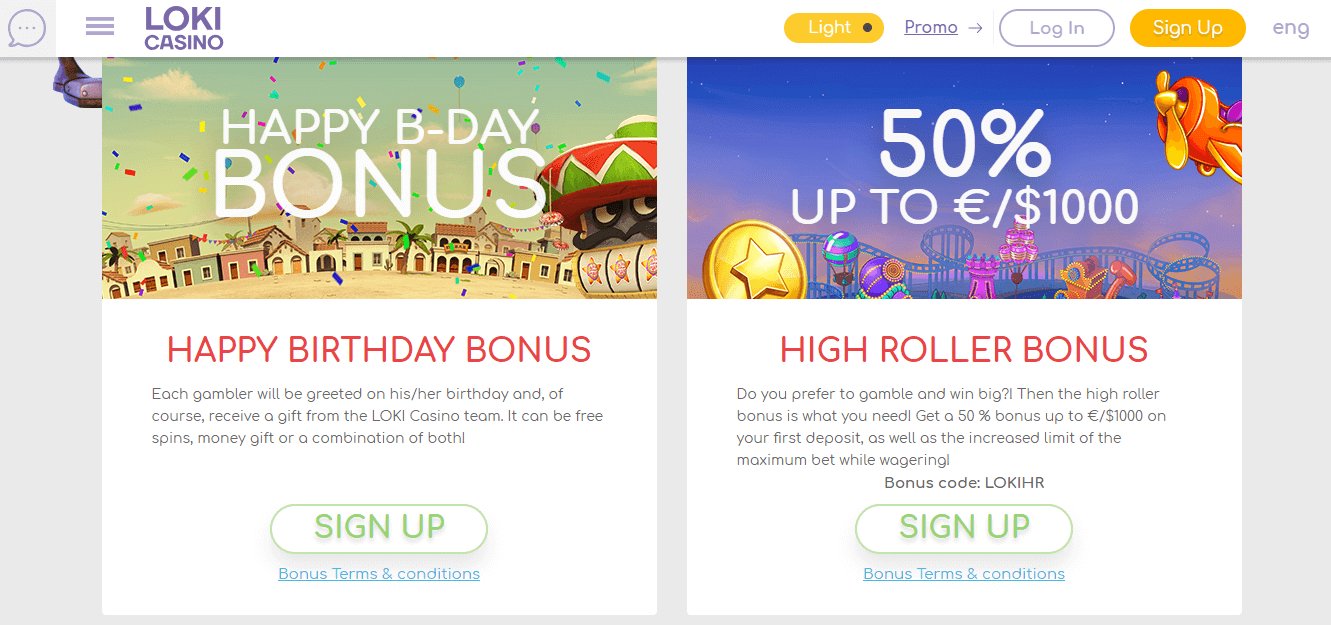Click the arrow next to Promo
The image size is (1331, 625).
click(x=976, y=28)
